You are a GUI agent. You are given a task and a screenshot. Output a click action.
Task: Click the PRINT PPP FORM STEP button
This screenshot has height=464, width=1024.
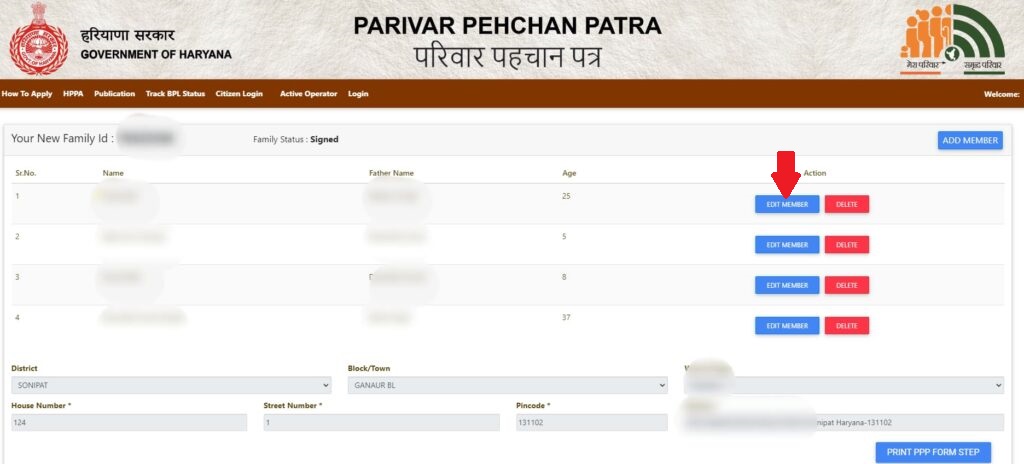pyautogui.click(x=933, y=452)
